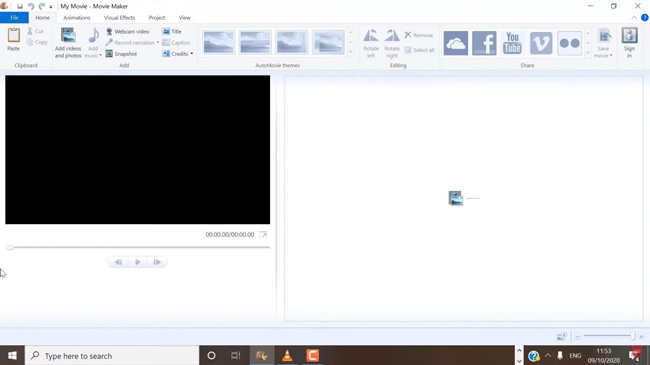Open the Movie Maker help icon

point(645,17)
